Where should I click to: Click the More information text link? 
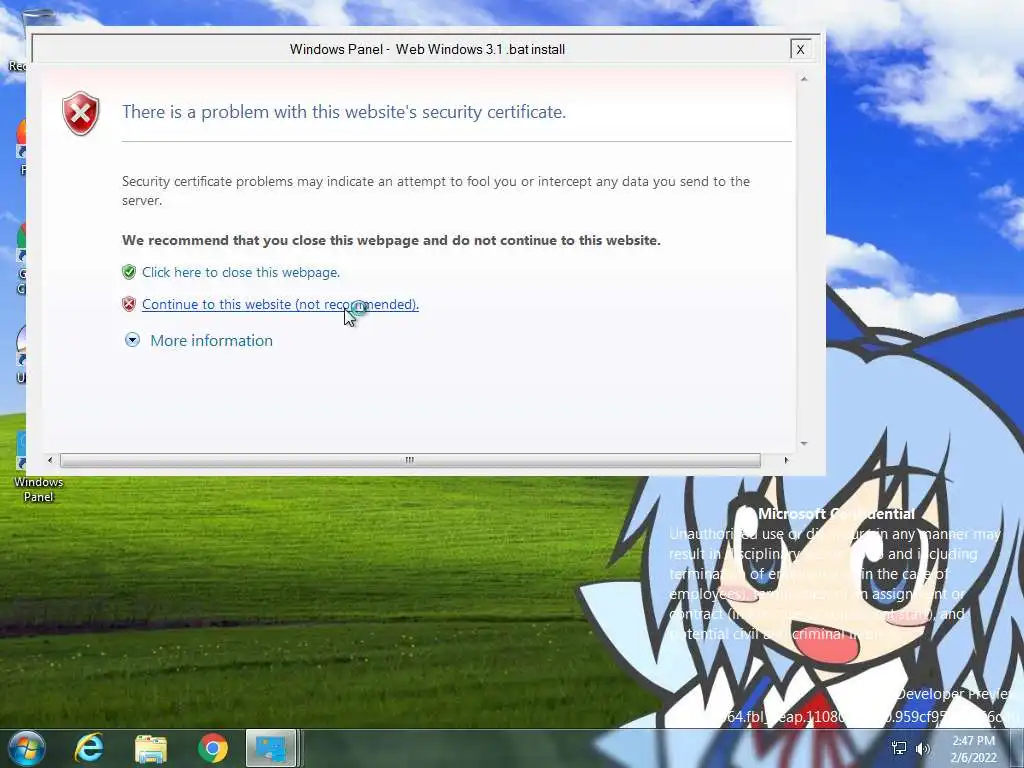pos(212,340)
